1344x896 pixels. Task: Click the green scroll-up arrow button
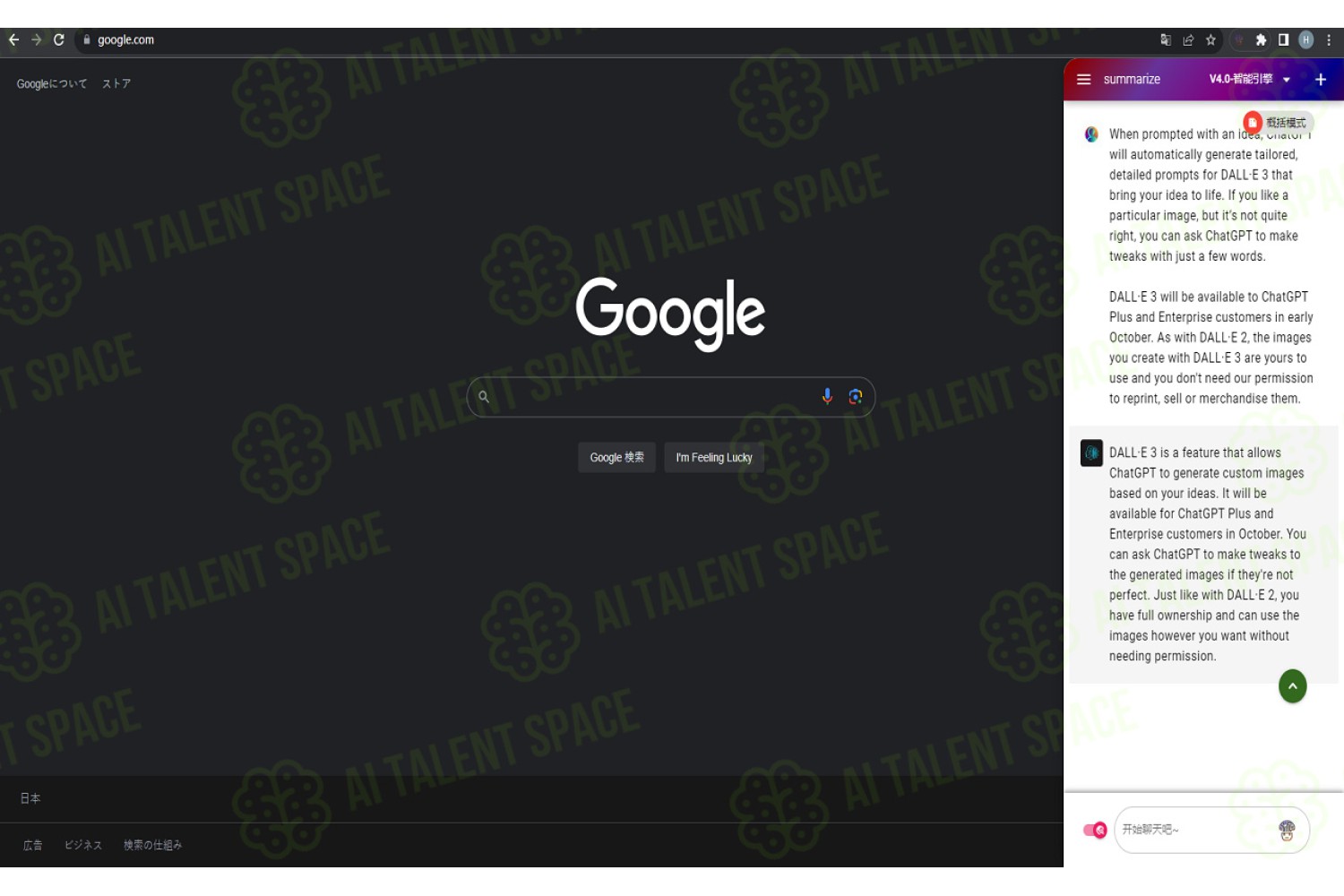pyautogui.click(x=1292, y=686)
